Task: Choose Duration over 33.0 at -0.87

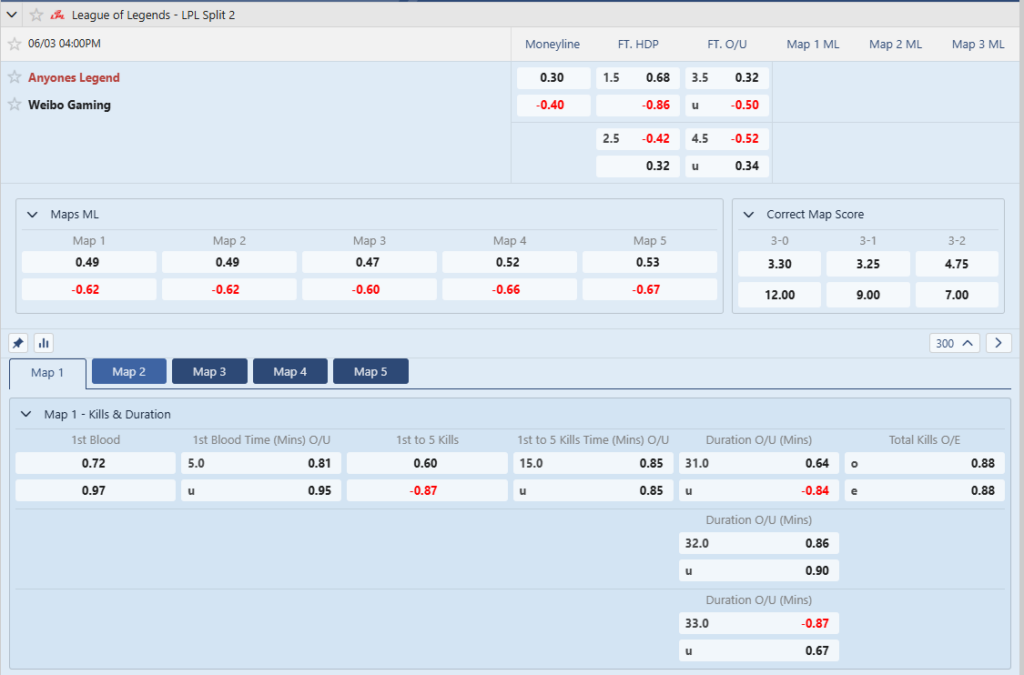Action: [759, 623]
